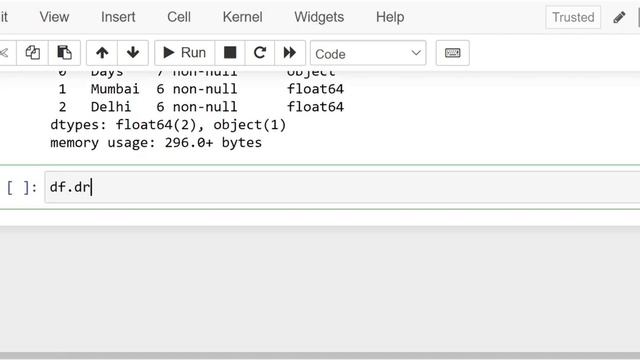Screen dimensions: 640x360
Task: Open the command palette keyboard icon
Action: 452,53
